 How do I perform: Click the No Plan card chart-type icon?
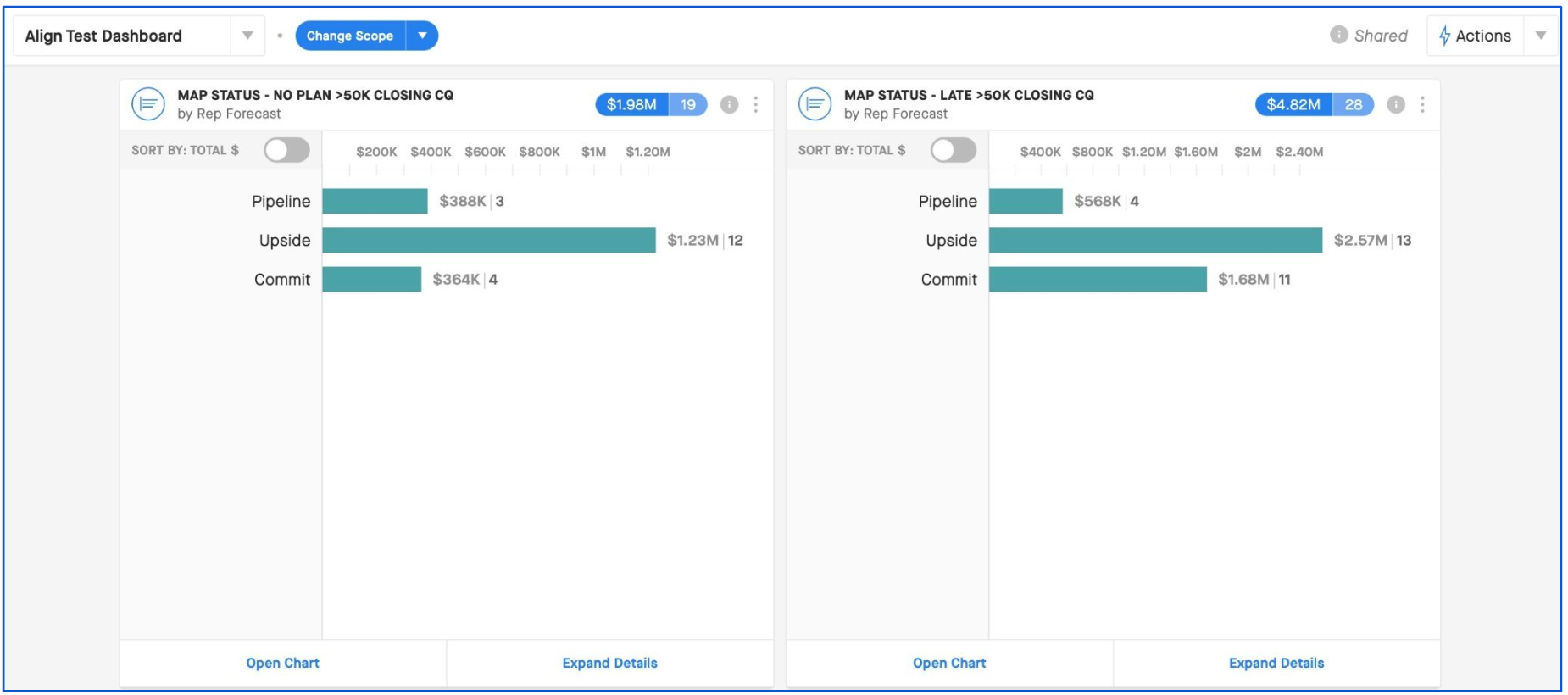148,104
